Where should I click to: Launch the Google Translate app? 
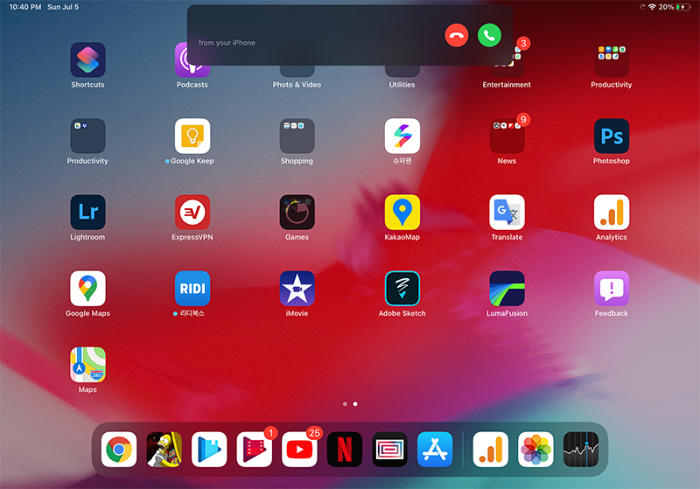pyautogui.click(x=507, y=212)
